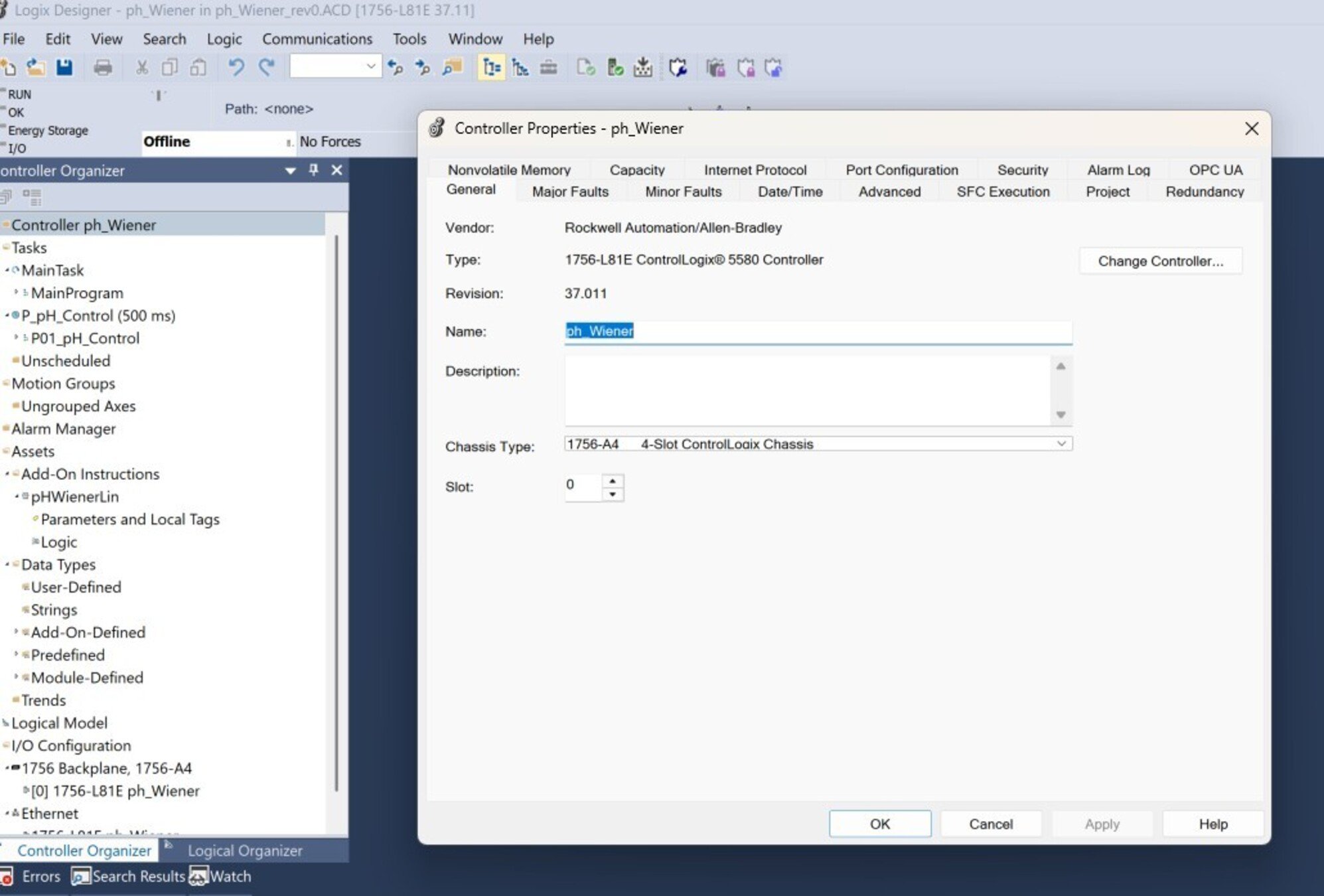
Task: Click the Controller Organizer vertical scrollbar
Action: tap(337, 513)
